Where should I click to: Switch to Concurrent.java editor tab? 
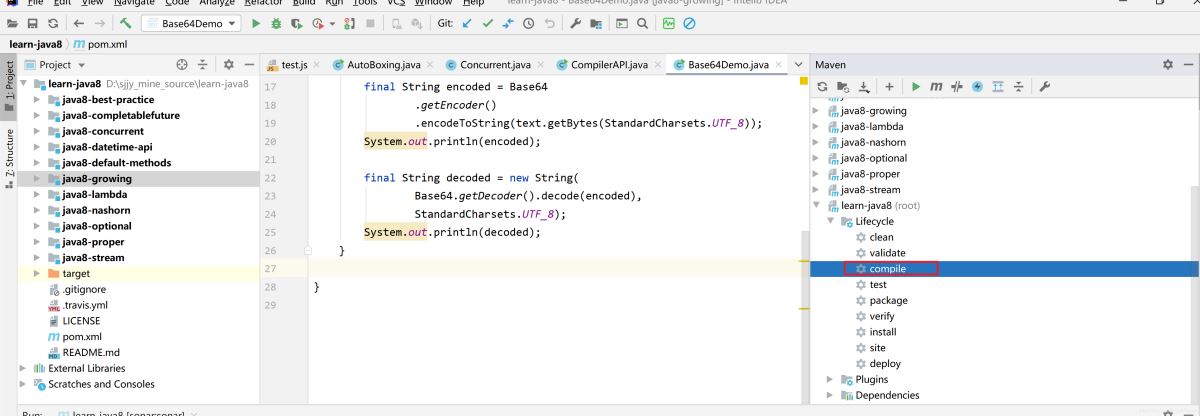pyautogui.click(x=493, y=65)
